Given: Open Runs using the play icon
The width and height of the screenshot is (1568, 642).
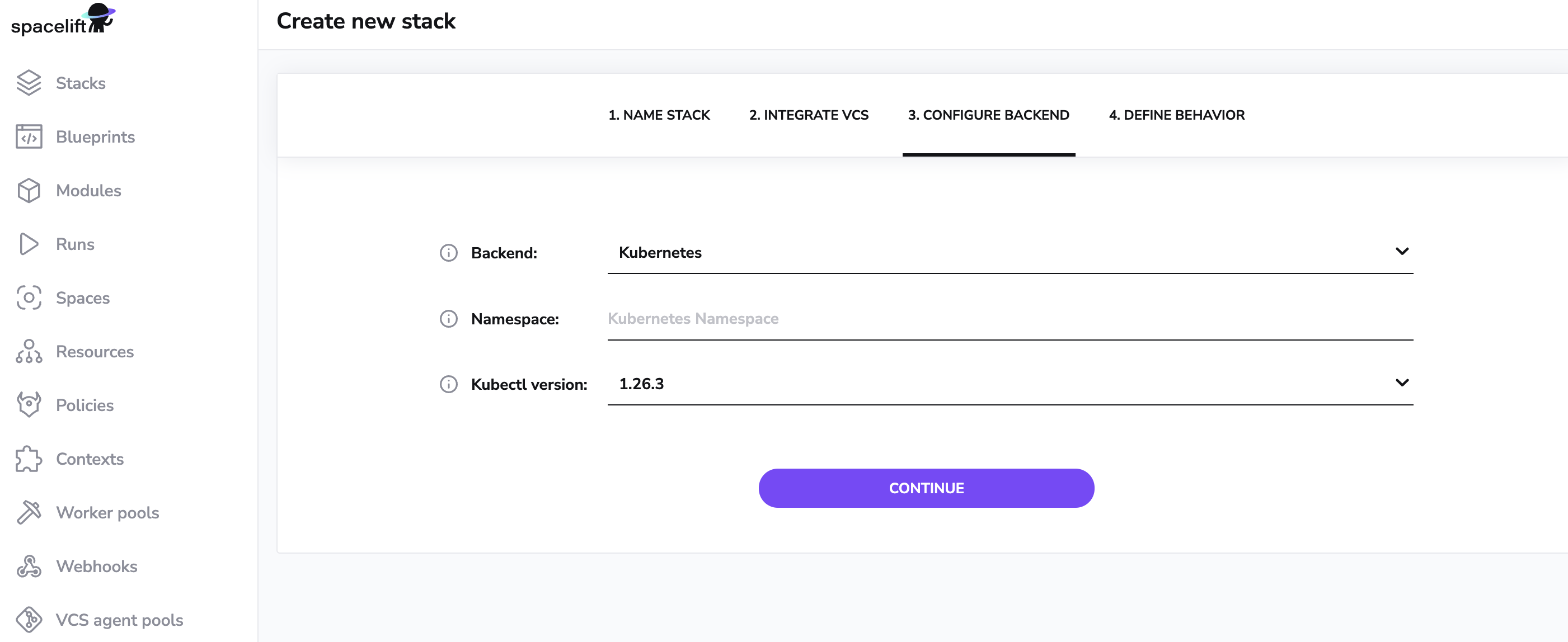Looking at the screenshot, I should coord(29,244).
